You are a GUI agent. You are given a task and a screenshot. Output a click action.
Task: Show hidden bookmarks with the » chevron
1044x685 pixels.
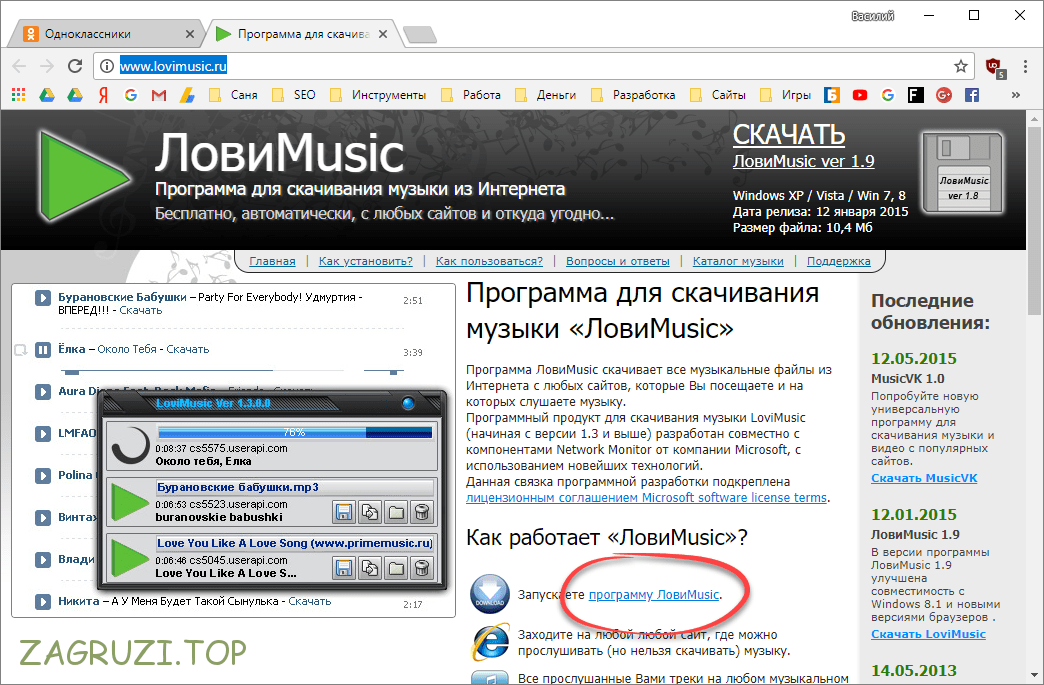point(1015,95)
